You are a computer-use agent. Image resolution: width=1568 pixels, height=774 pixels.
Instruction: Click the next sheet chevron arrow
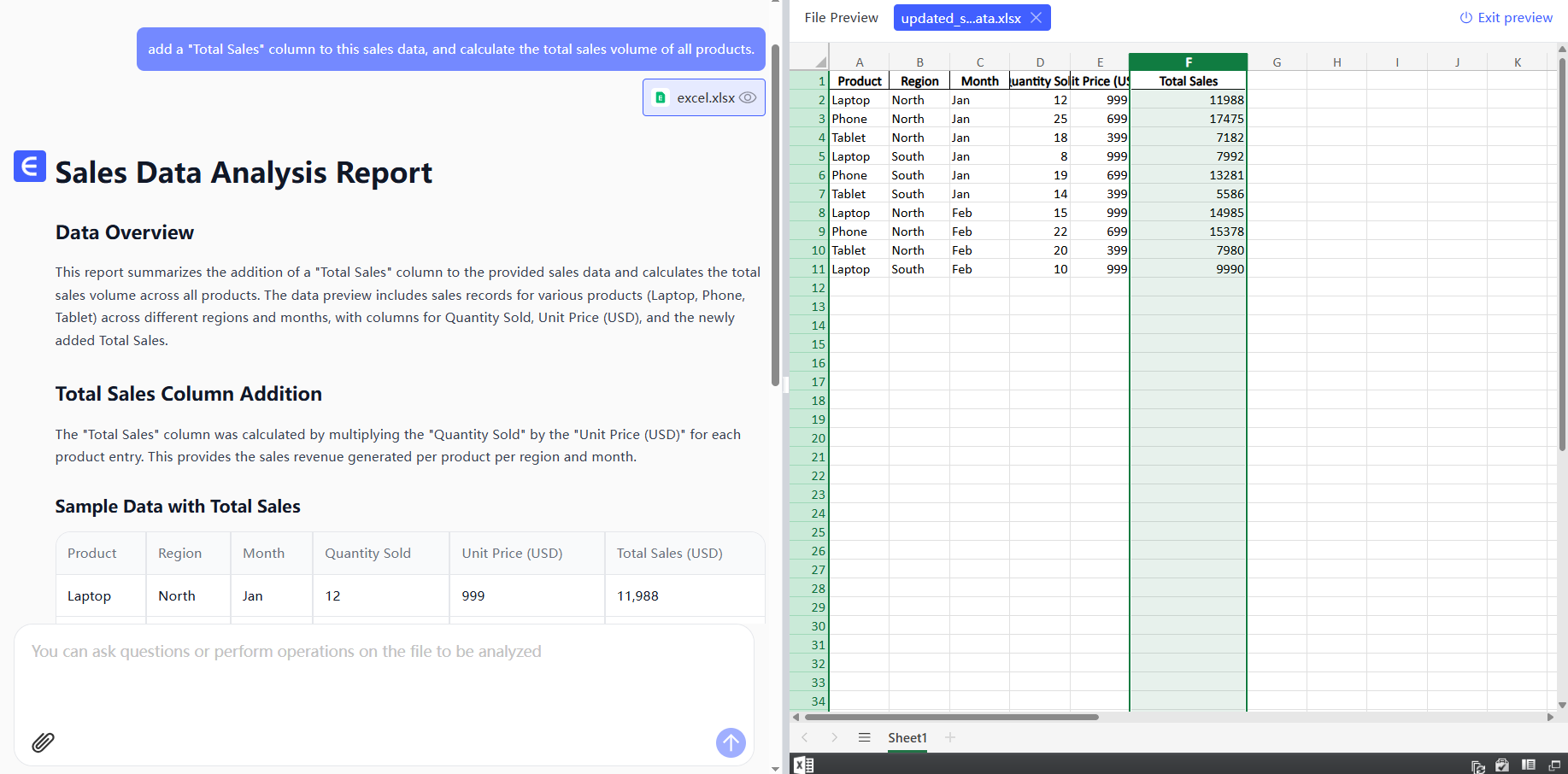tap(834, 737)
